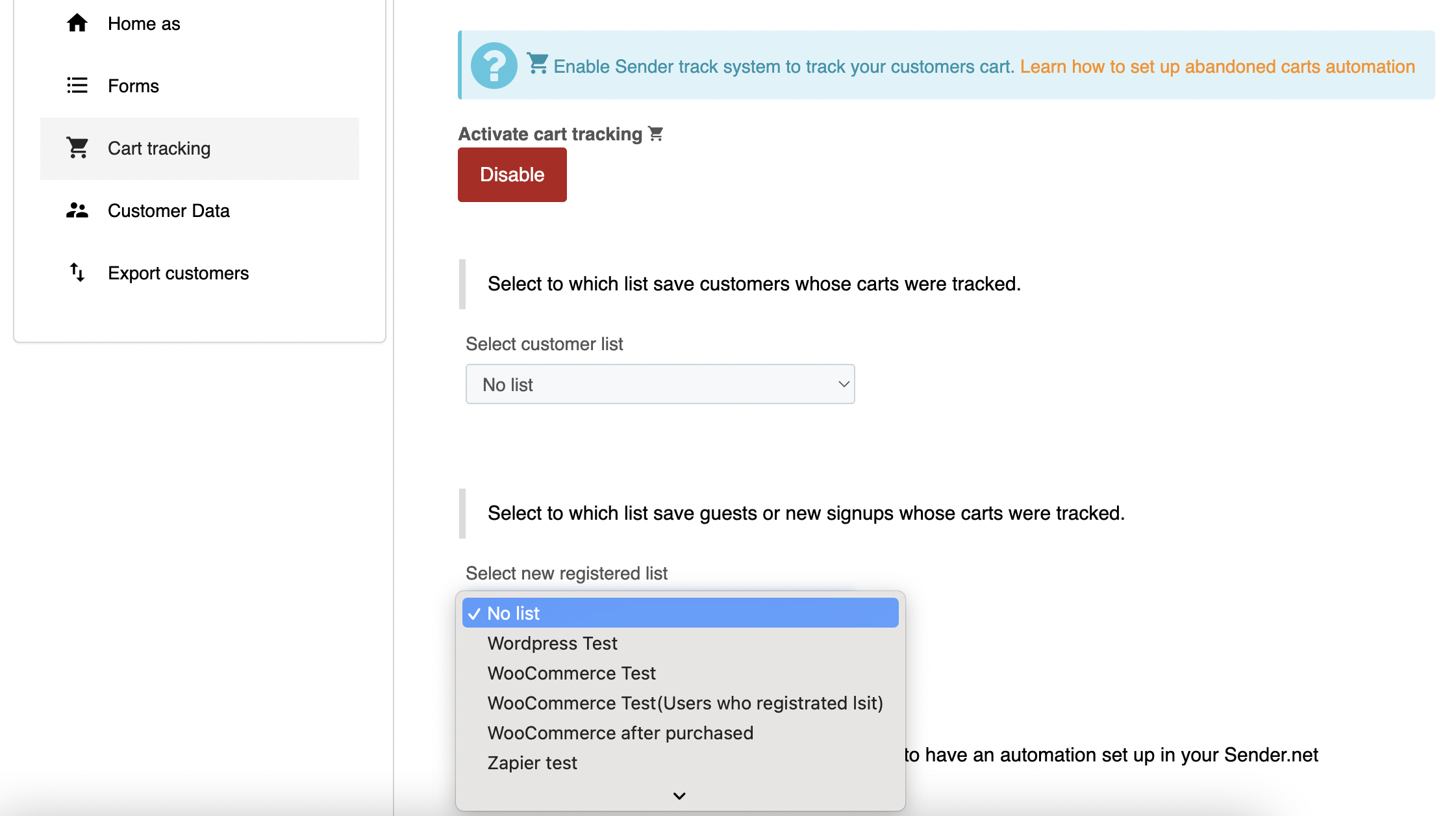Choose WooCommerce after purchased option
Screen dimensions: 1456x816
(620, 733)
